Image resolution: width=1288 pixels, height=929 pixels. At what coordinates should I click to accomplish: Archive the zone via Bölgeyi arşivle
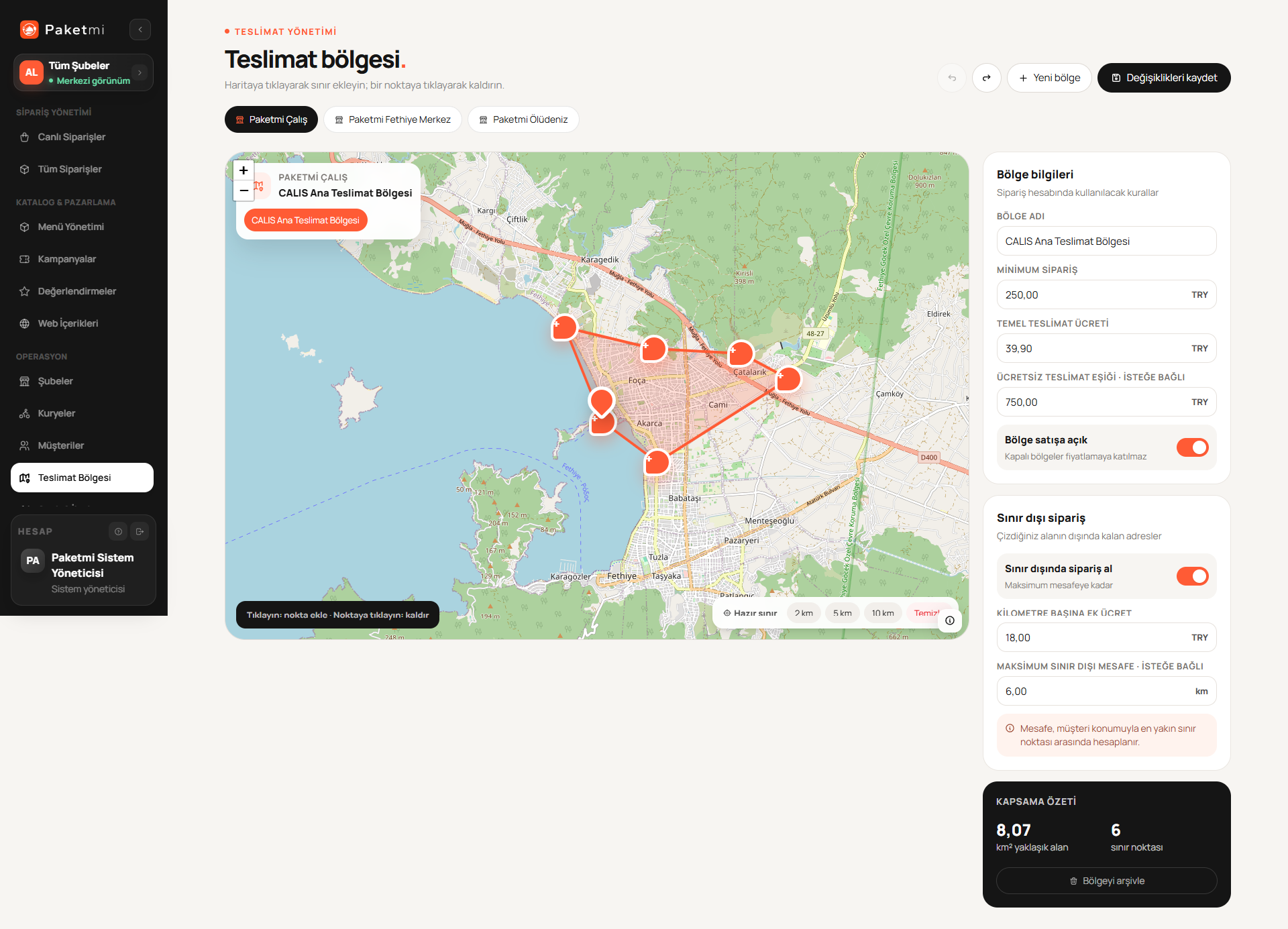click(1107, 881)
